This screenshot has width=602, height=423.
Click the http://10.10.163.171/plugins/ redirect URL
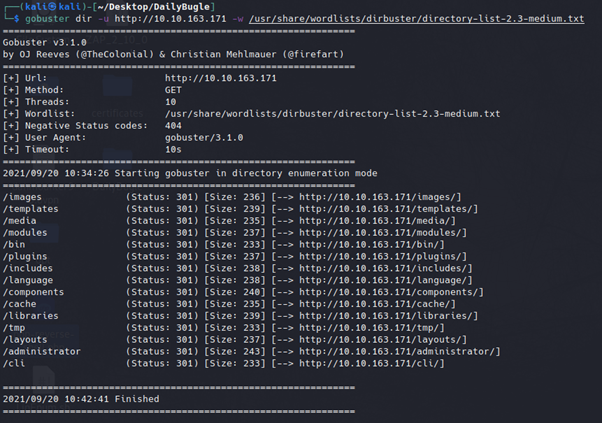point(380,256)
